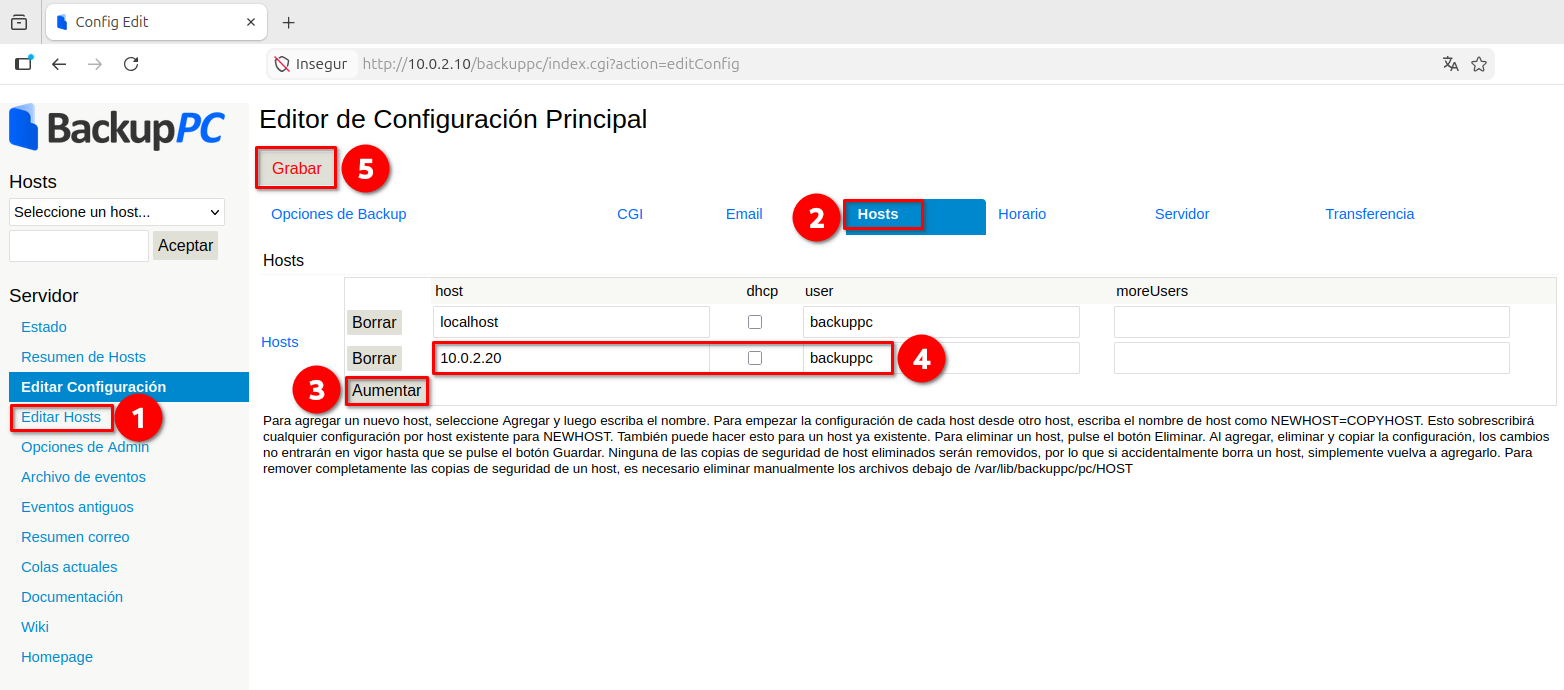
Task: Click Aumentar to add a host
Action: pyautogui.click(x=387, y=391)
